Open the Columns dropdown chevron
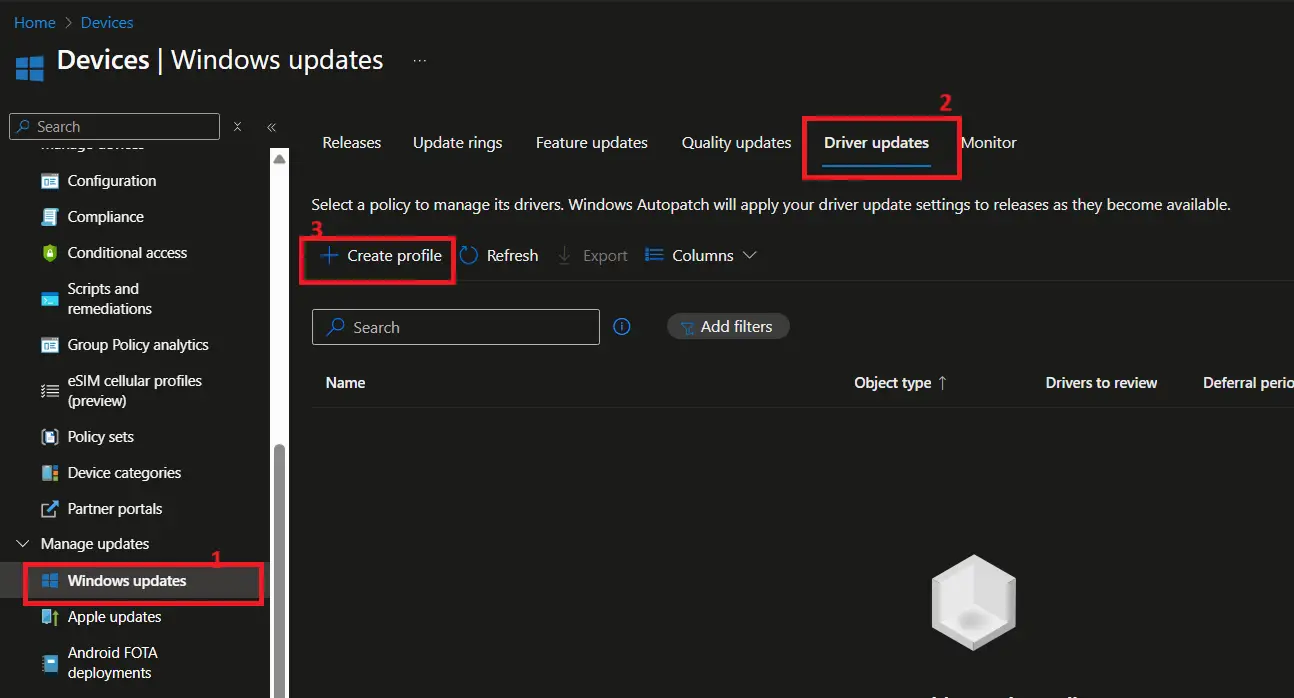The height and width of the screenshot is (698, 1294). 749,256
